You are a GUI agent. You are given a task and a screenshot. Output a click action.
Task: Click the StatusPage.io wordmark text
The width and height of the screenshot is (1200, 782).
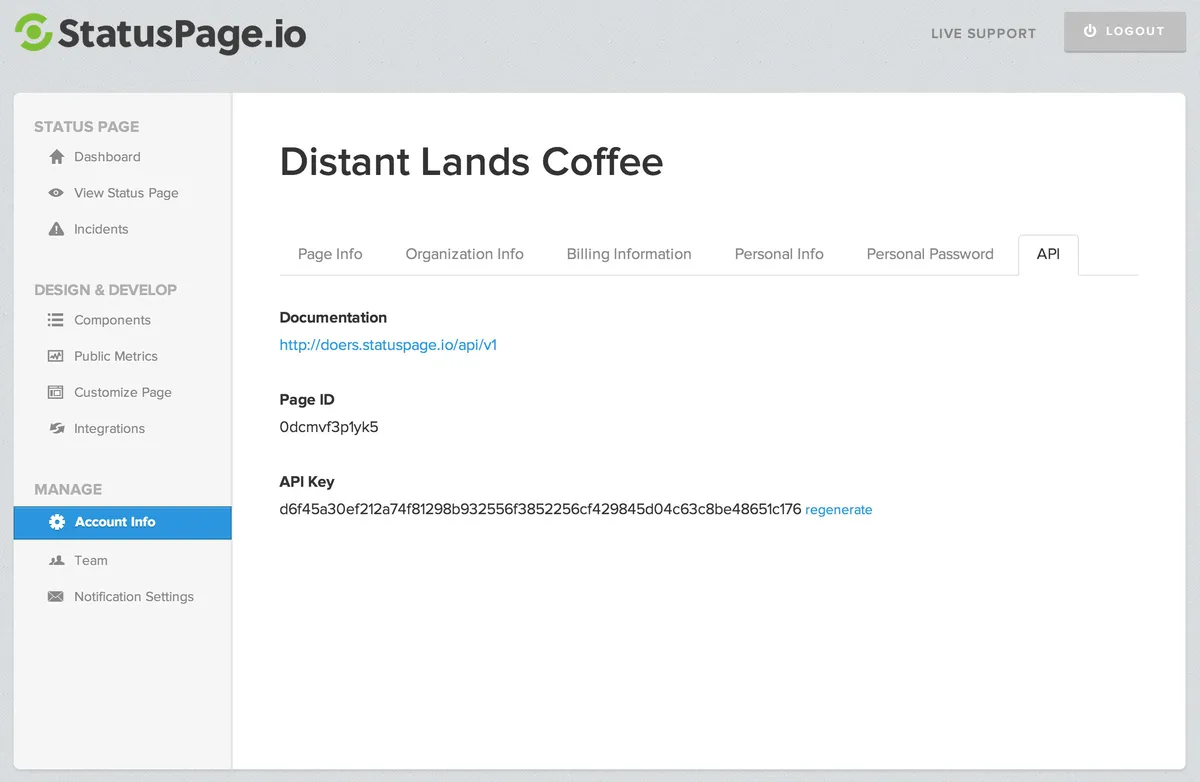pos(182,33)
